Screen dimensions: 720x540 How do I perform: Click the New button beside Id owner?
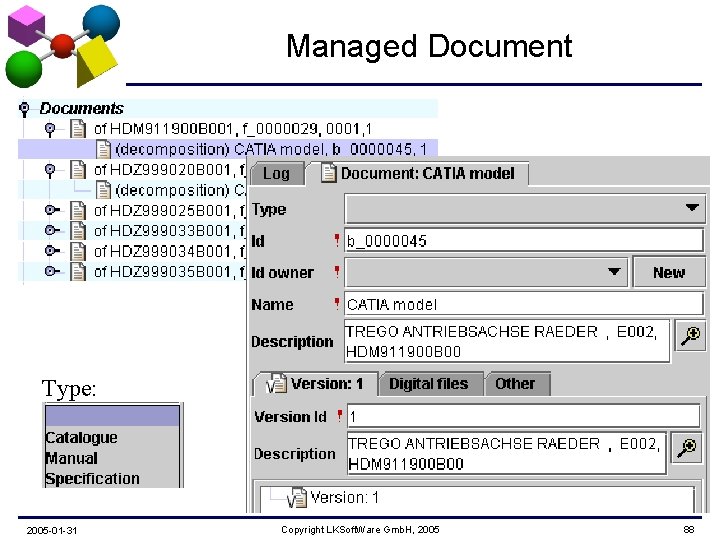669,272
